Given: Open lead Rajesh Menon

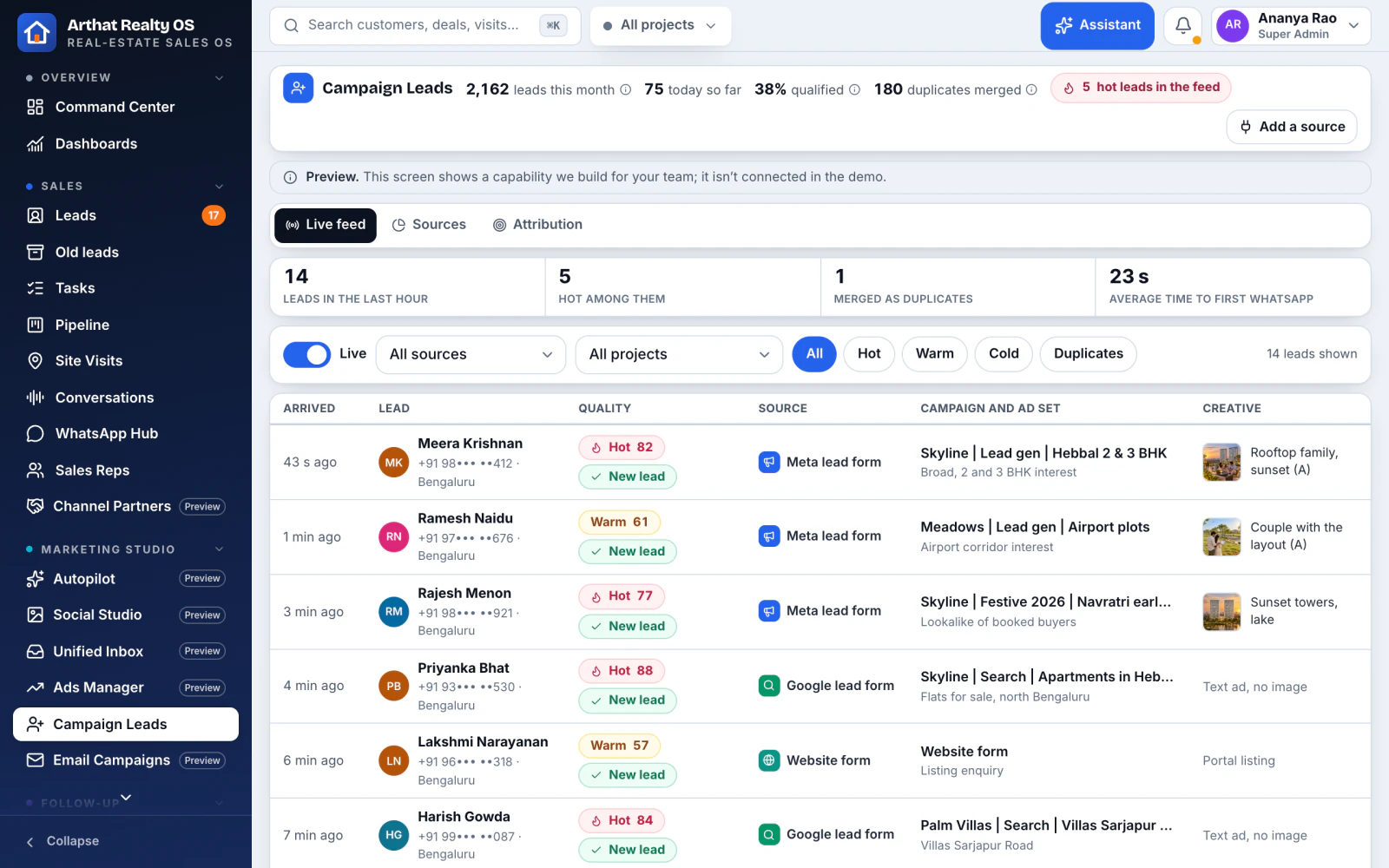Looking at the screenshot, I should (464, 594).
